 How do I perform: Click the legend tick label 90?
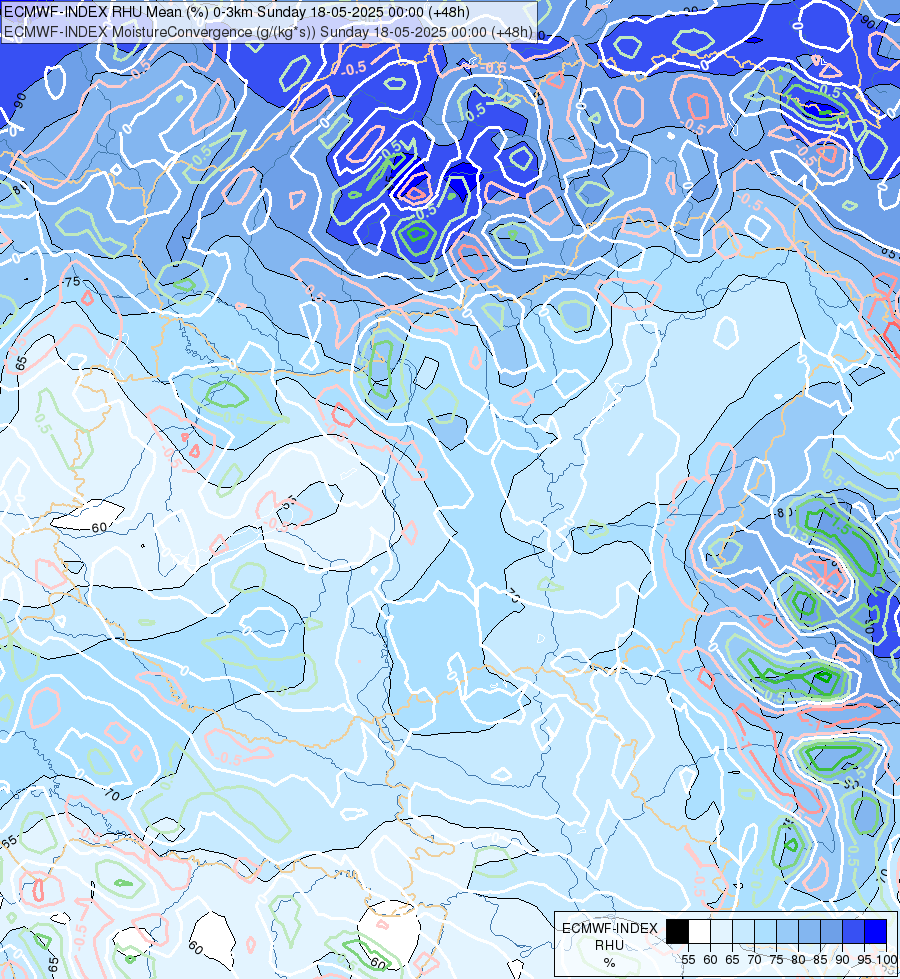(843, 960)
